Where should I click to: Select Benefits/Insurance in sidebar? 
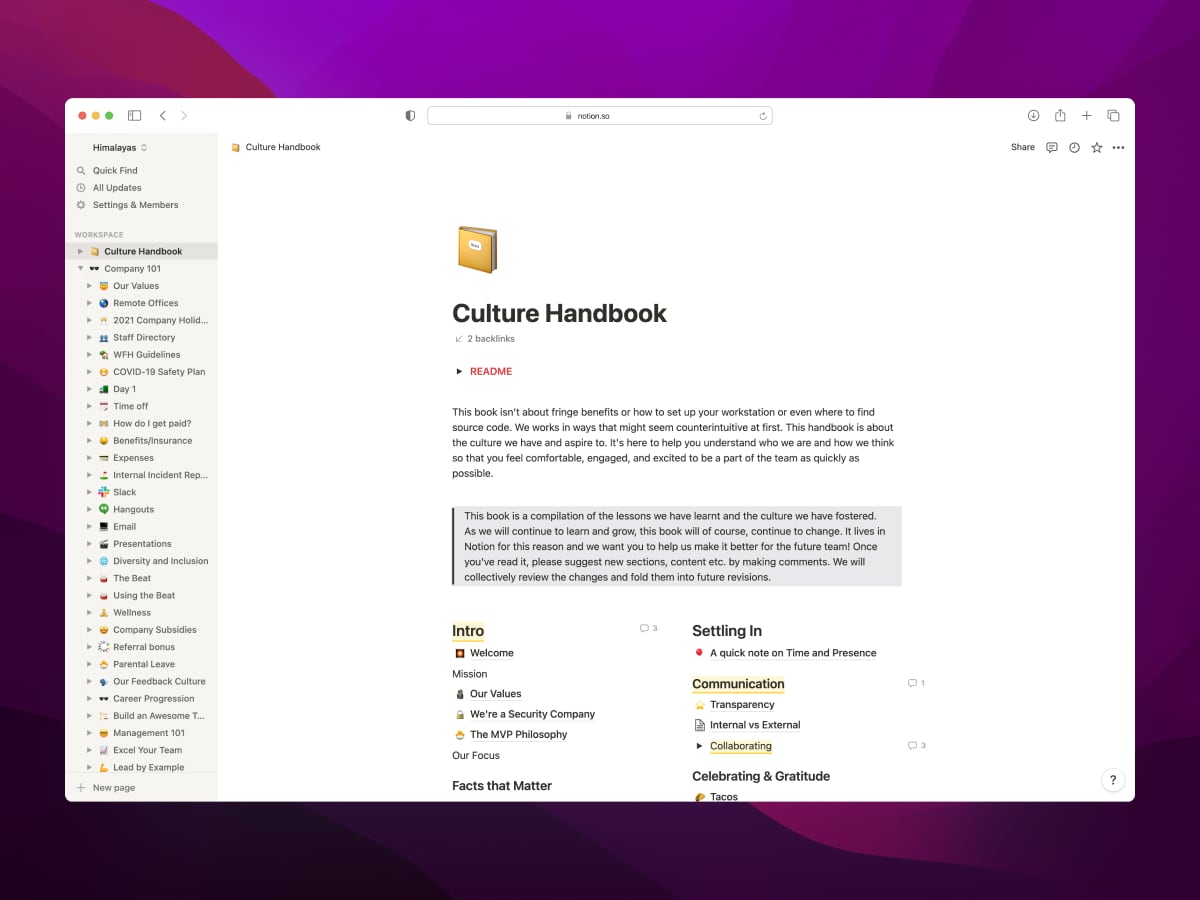152,441
